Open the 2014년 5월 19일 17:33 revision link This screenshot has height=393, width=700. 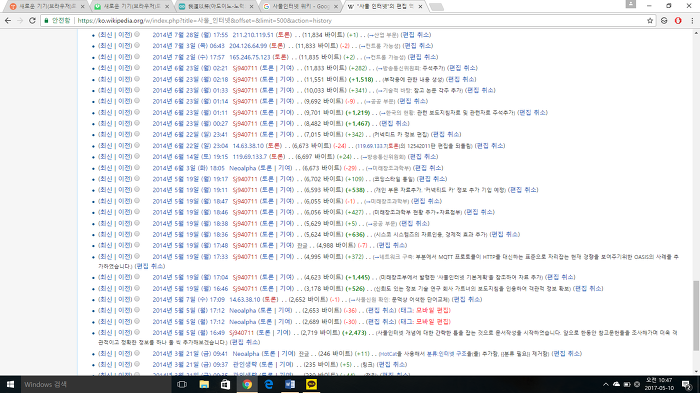click(x=190, y=257)
